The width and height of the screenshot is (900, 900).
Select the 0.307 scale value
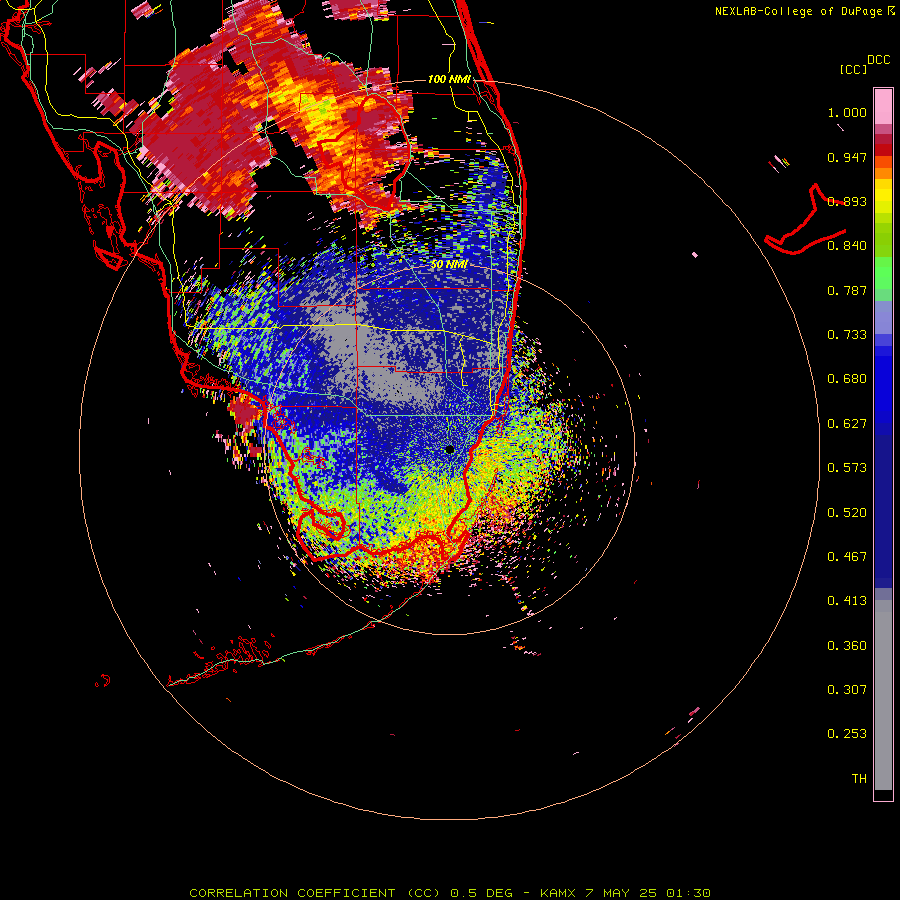pyautogui.click(x=847, y=690)
